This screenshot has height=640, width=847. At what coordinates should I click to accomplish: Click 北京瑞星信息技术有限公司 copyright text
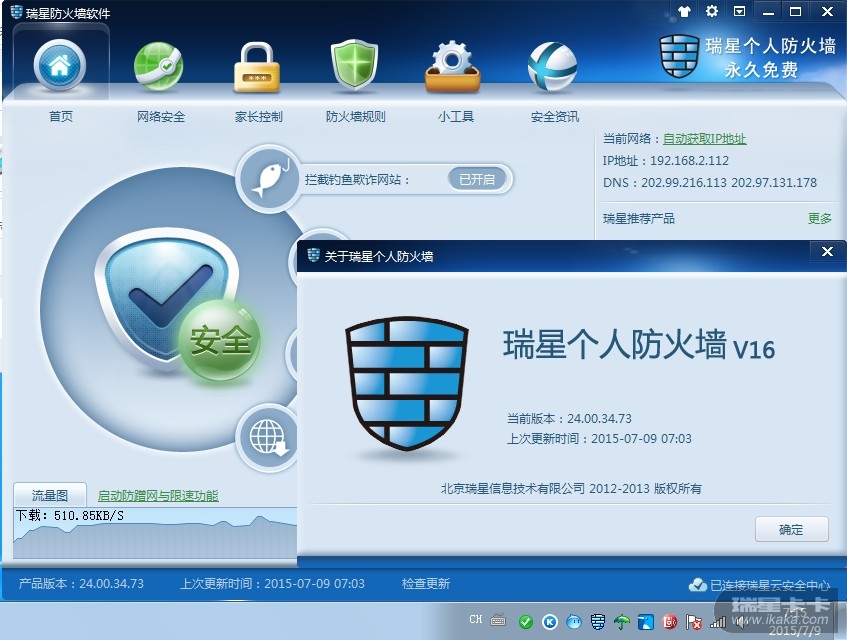[x=571, y=488]
